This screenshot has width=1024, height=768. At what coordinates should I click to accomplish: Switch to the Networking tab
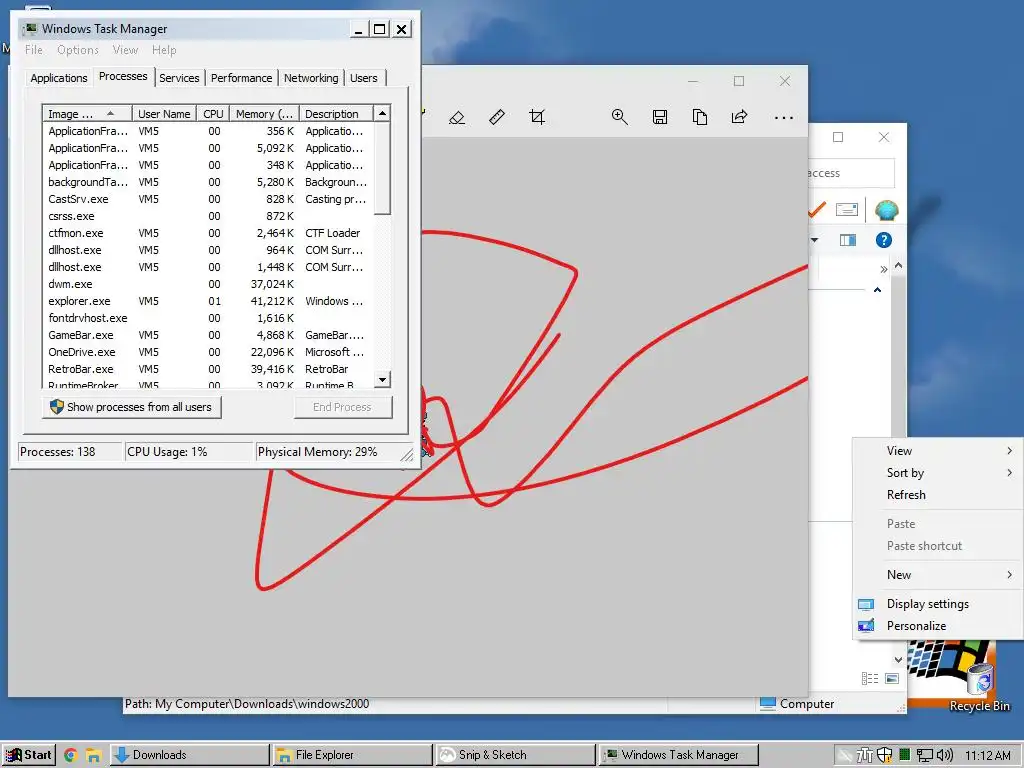tap(311, 78)
